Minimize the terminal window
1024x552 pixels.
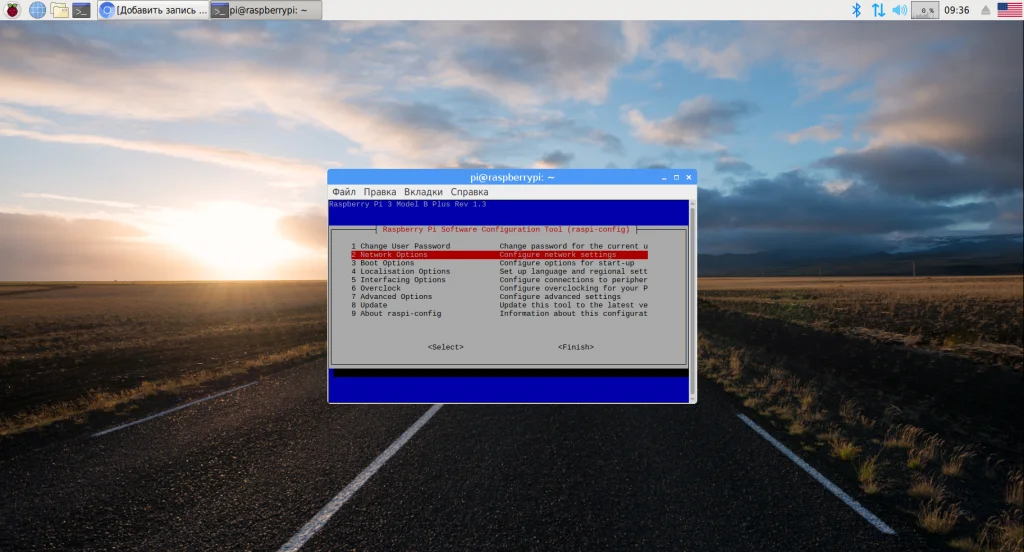click(x=664, y=178)
